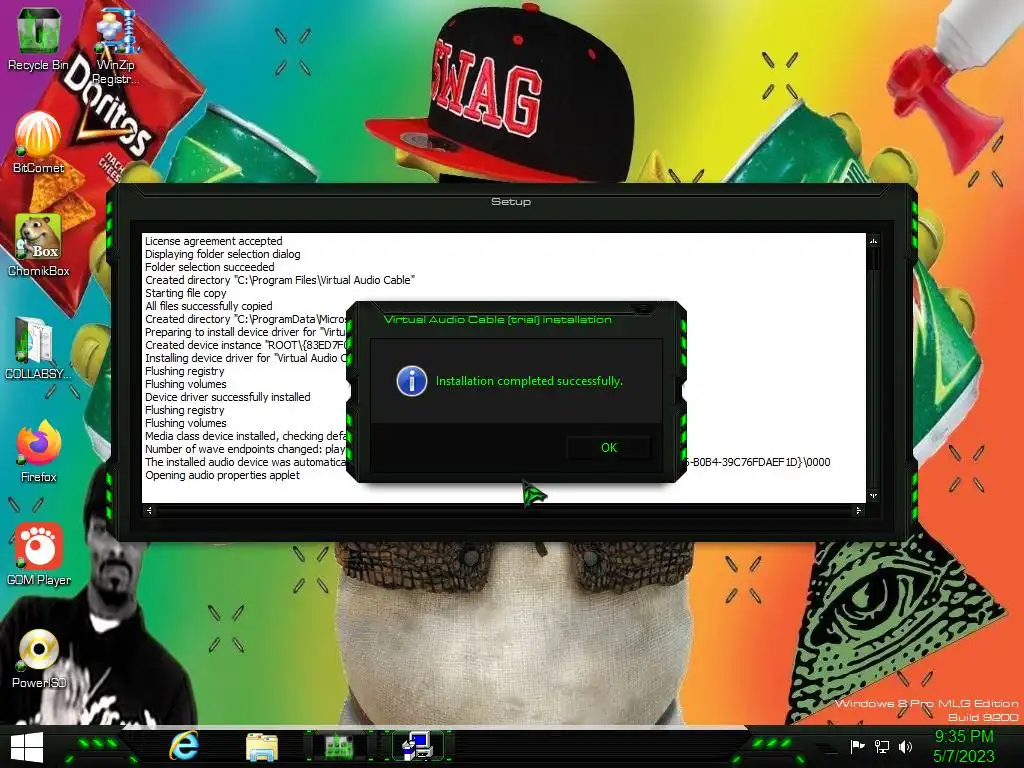
Task: Launch PowerISO from the desktop
Action: coord(38,658)
